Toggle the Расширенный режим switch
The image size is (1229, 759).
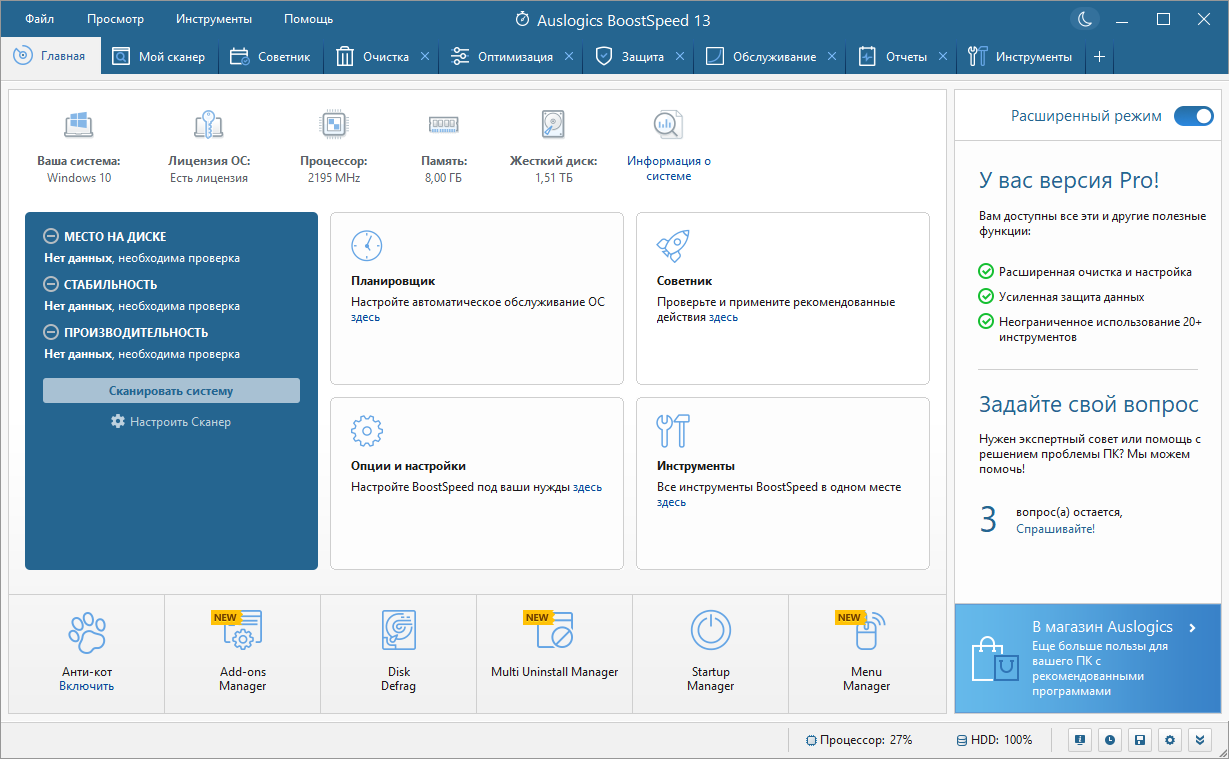tap(1193, 116)
